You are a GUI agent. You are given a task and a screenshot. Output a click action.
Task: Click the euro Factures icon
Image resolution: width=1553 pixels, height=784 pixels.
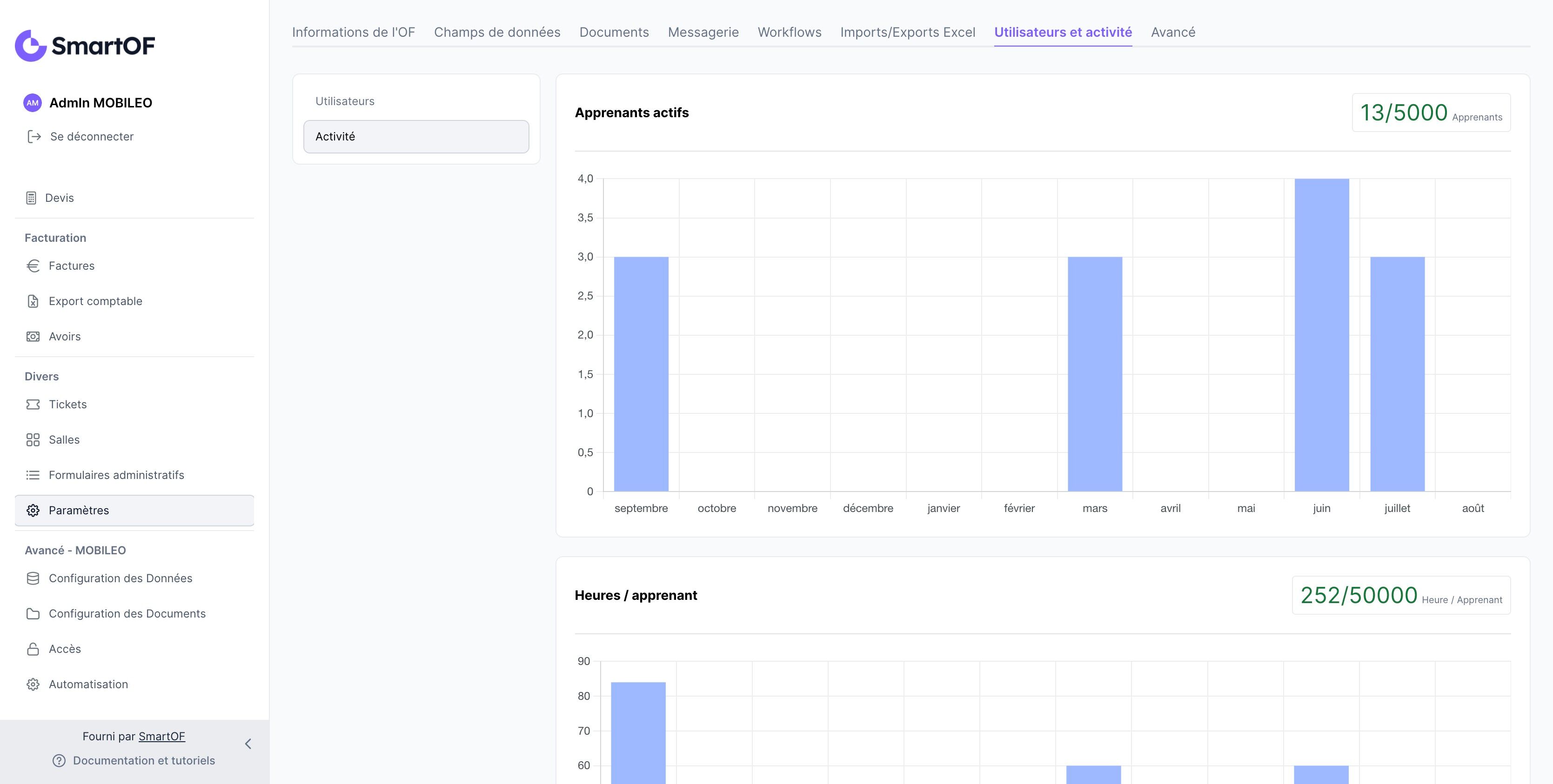pos(33,266)
